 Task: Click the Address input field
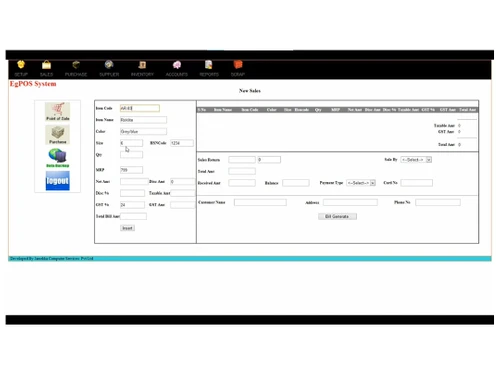click(350, 202)
